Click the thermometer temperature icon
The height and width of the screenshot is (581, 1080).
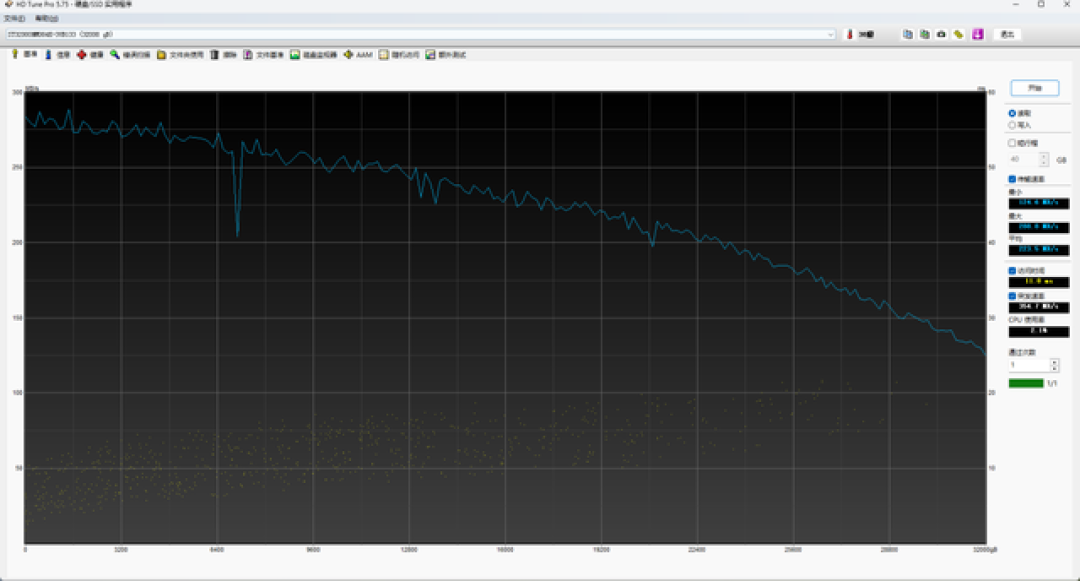(x=849, y=34)
